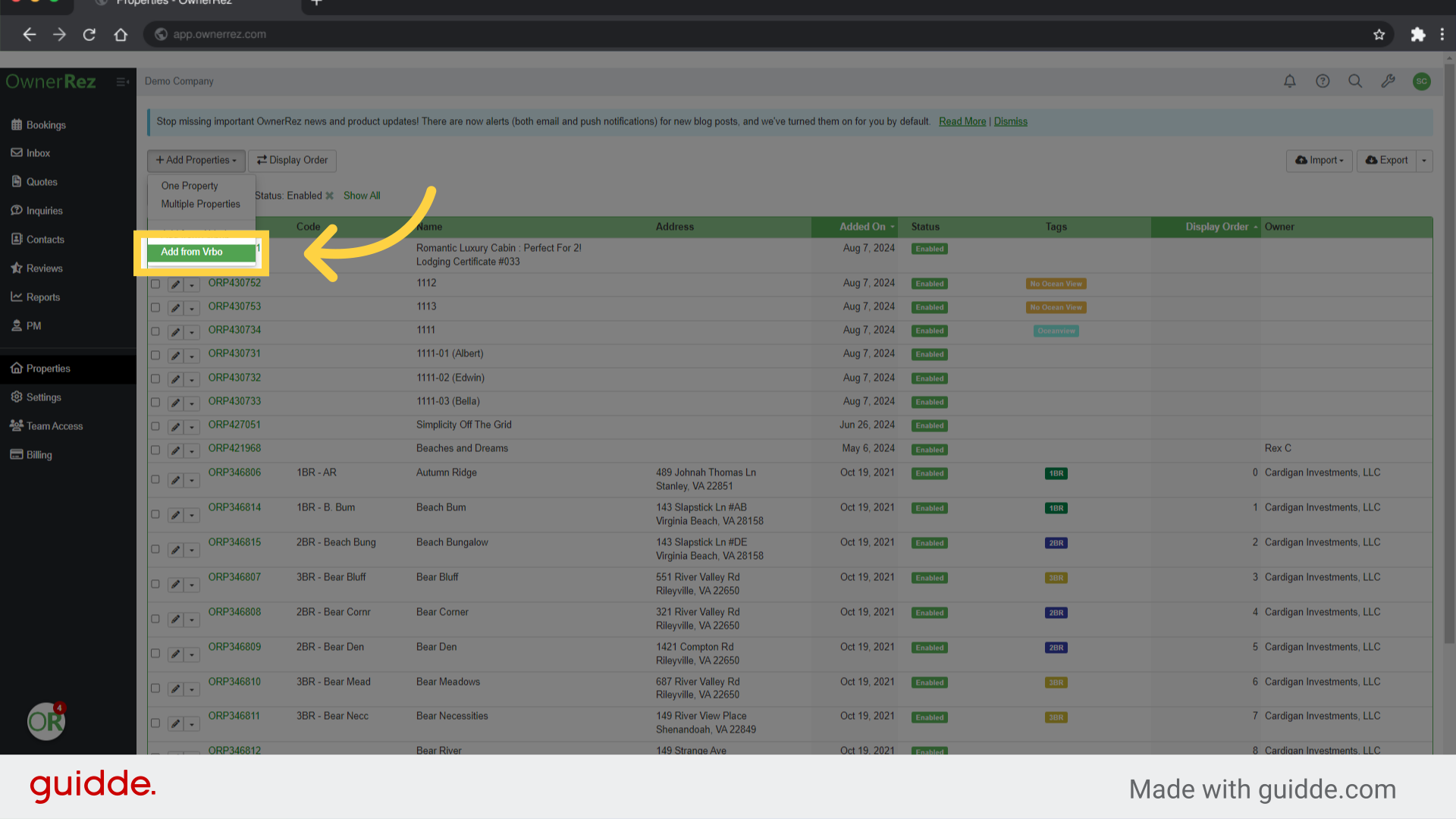1456x819 pixels.
Task: Select checkbox for ORP346806 Autumn Ridge
Action: [155, 479]
